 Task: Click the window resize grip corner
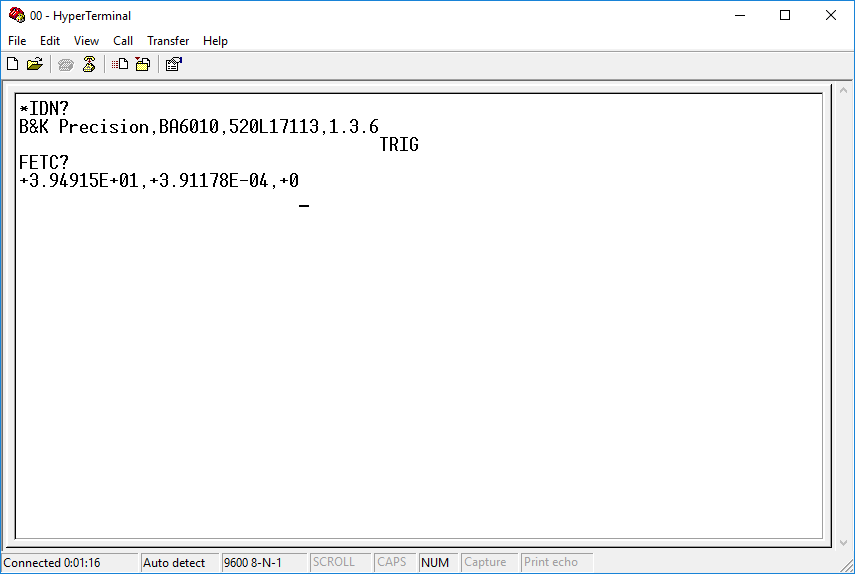[847, 565]
